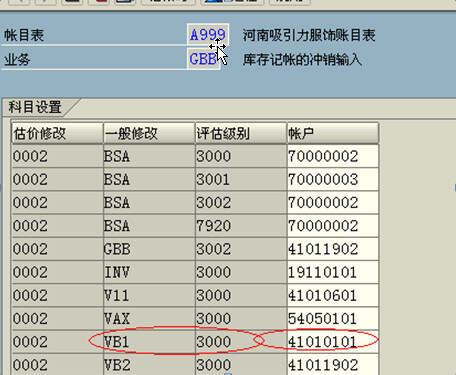Click account field 70000003
The height and width of the screenshot is (375, 456).
[333, 179]
